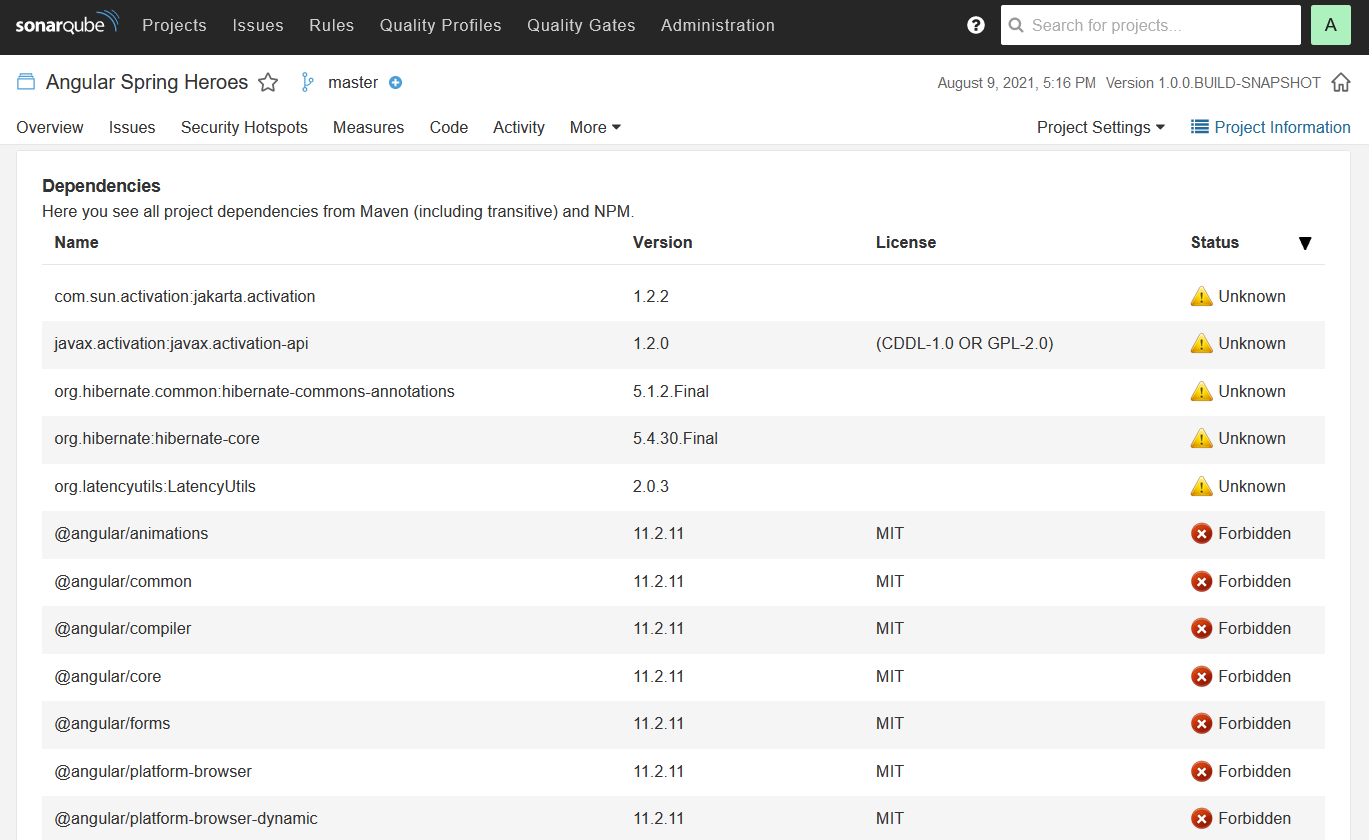Select javax.activation:javax.activation-api name cell
Viewport: 1369px width, 840px height.
click(181, 343)
